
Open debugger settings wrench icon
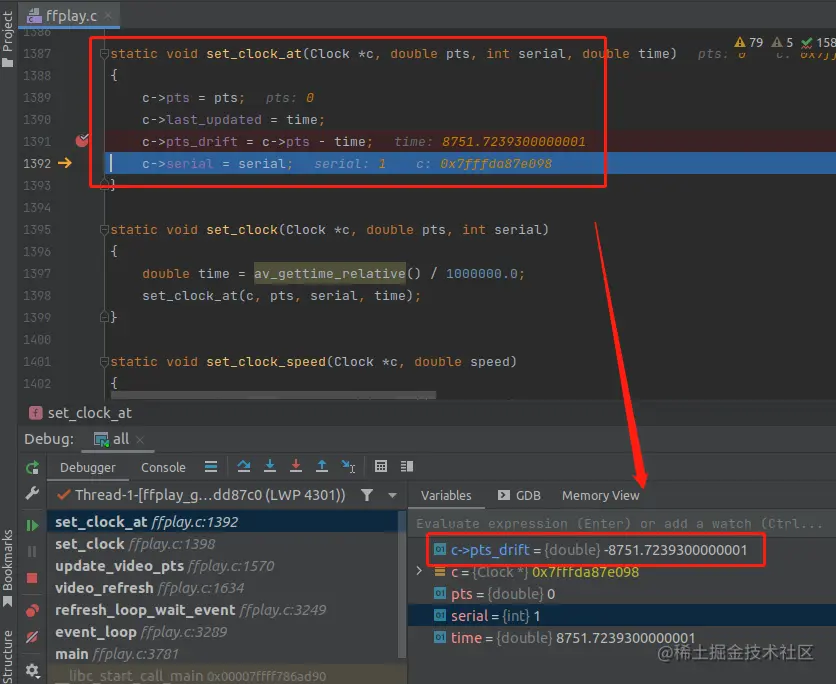[33, 494]
